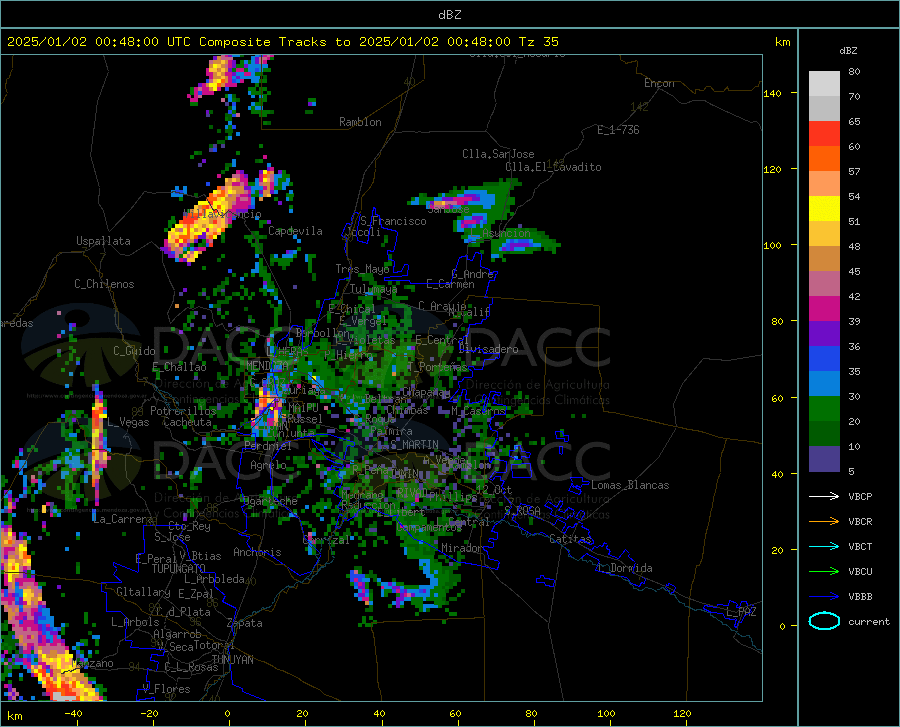Select the purple 39 dBZ legend swatch
Screen dimensions: 900x727
coord(824,334)
